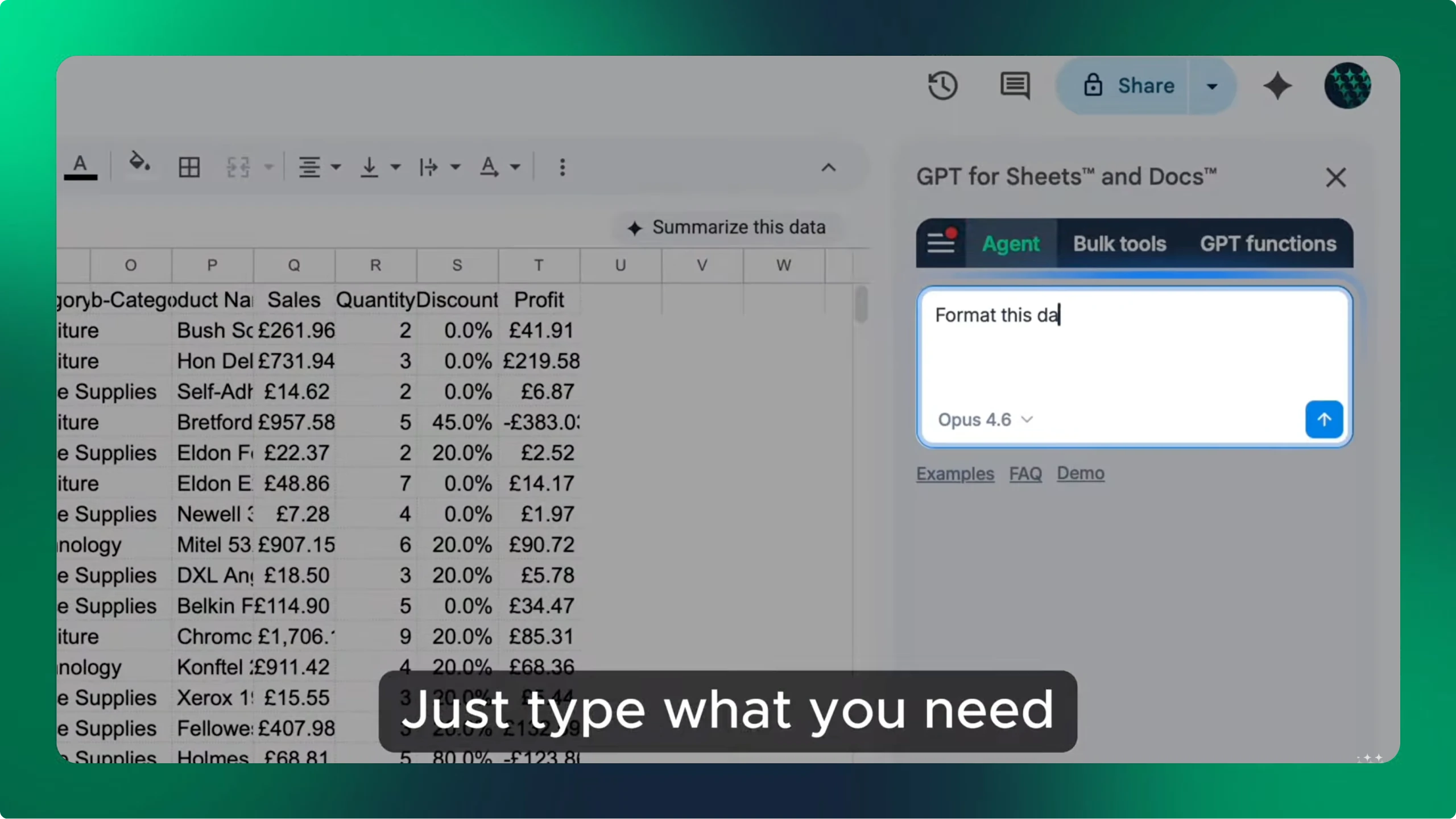Switch to the GPT functions tab
This screenshot has width=1456, height=819.
click(1268, 244)
